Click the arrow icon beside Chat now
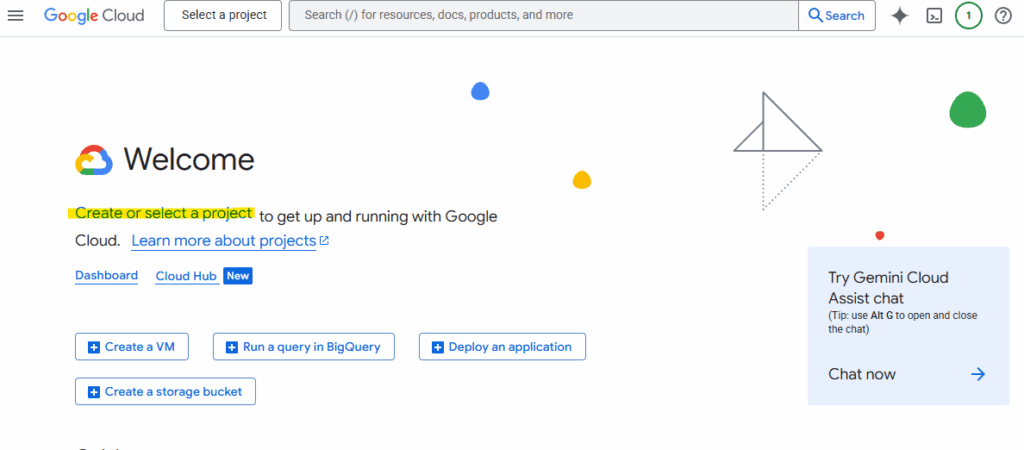The image size is (1024, 450). pyautogui.click(x=978, y=374)
